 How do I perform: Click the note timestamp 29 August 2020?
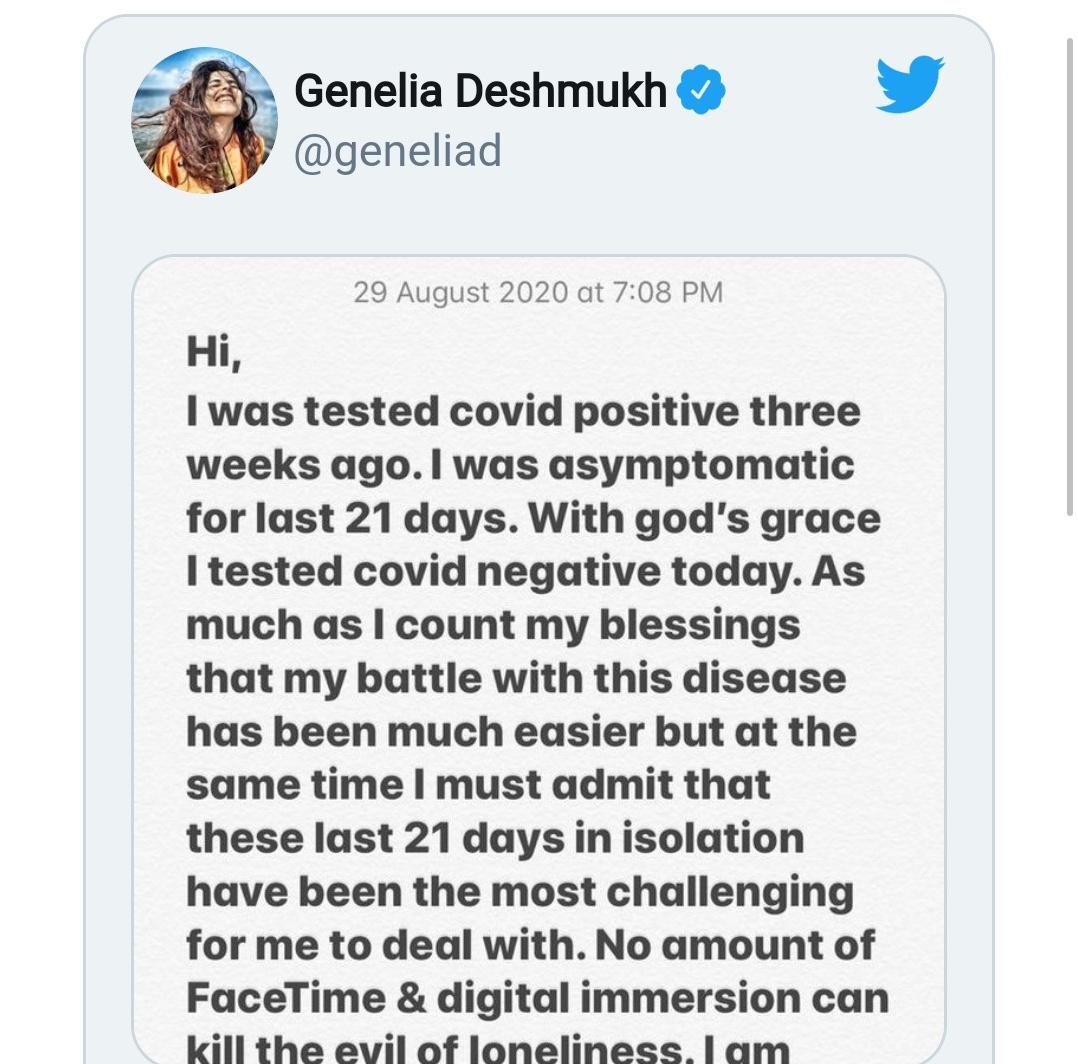pyautogui.click(x=538, y=292)
